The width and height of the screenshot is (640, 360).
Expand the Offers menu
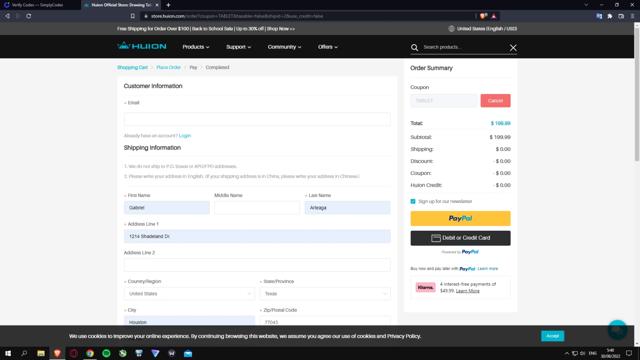pyautogui.click(x=328, y=47)
